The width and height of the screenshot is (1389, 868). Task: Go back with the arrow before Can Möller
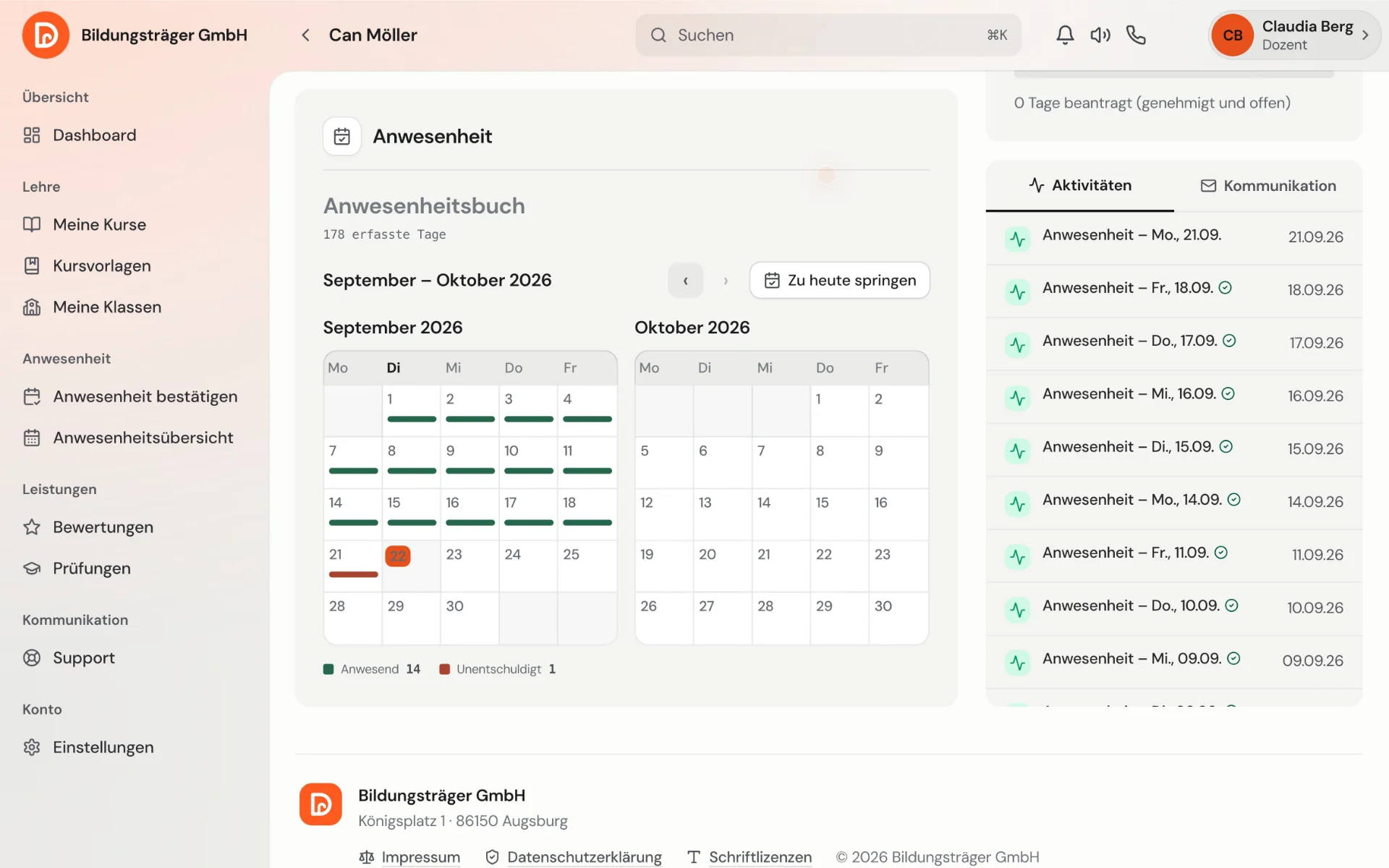(305, 35)
